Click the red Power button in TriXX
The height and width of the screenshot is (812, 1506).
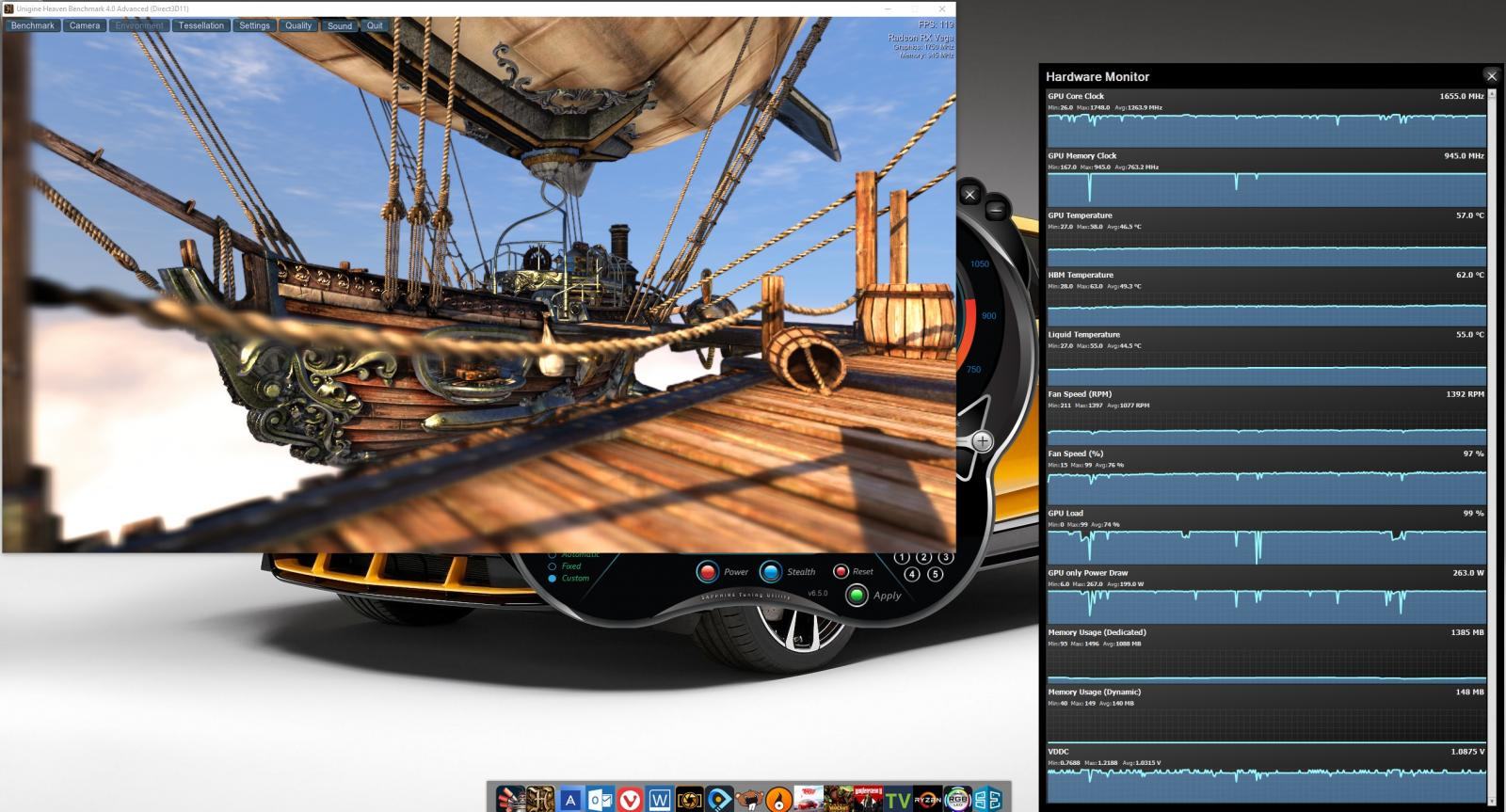(x=708, y=571)
